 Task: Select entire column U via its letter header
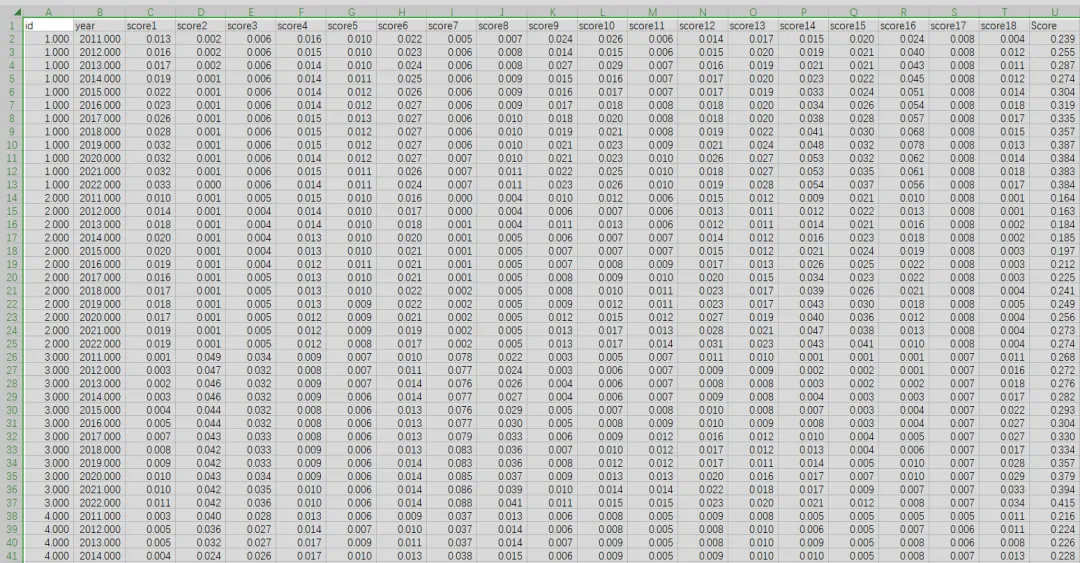1054,12
